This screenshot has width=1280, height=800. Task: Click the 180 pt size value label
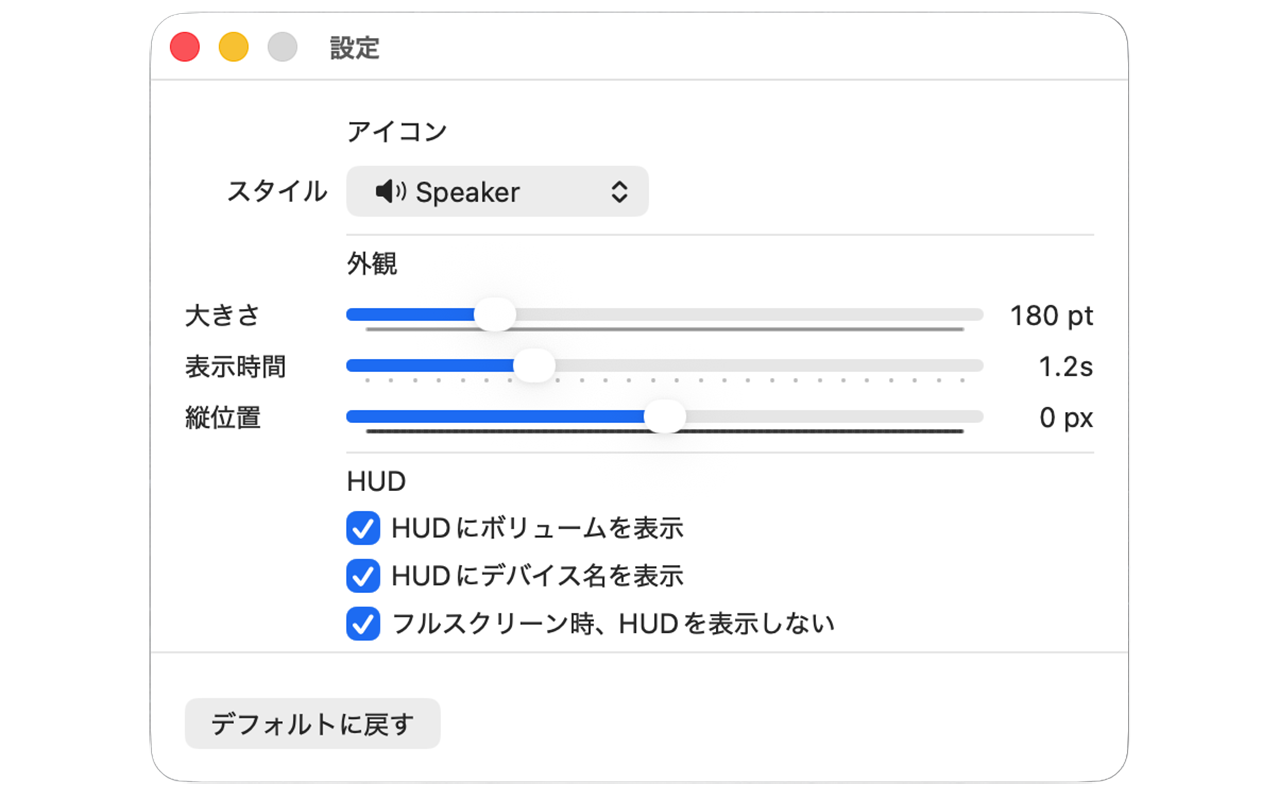coord(1051,316)
